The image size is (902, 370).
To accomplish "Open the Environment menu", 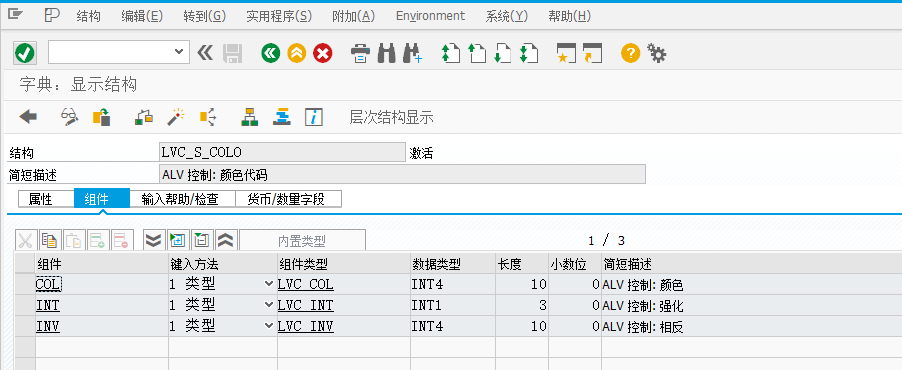I will [430, 16].
